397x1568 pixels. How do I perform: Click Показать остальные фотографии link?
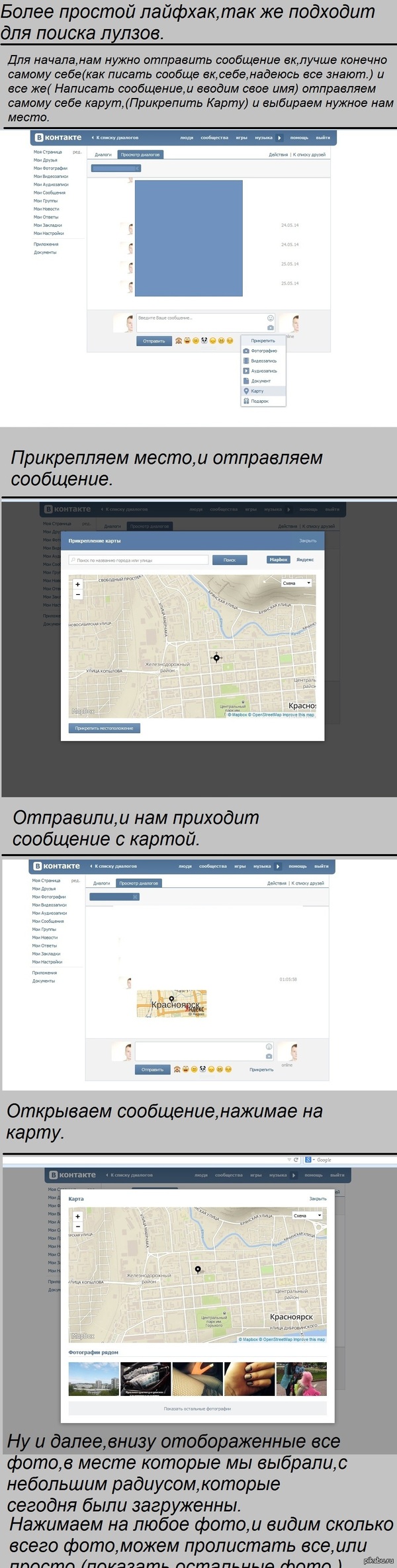197,1409
